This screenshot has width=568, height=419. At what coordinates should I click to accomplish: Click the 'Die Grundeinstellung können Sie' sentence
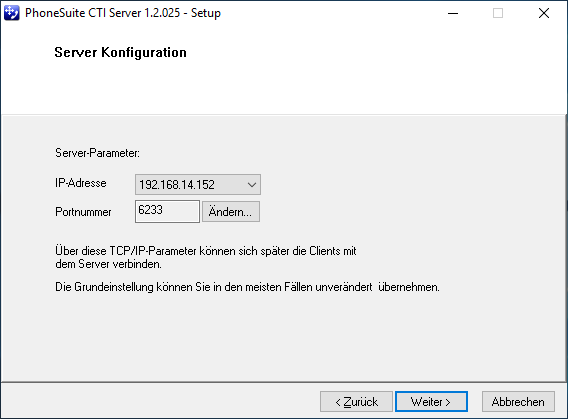(x=247, y=287)
